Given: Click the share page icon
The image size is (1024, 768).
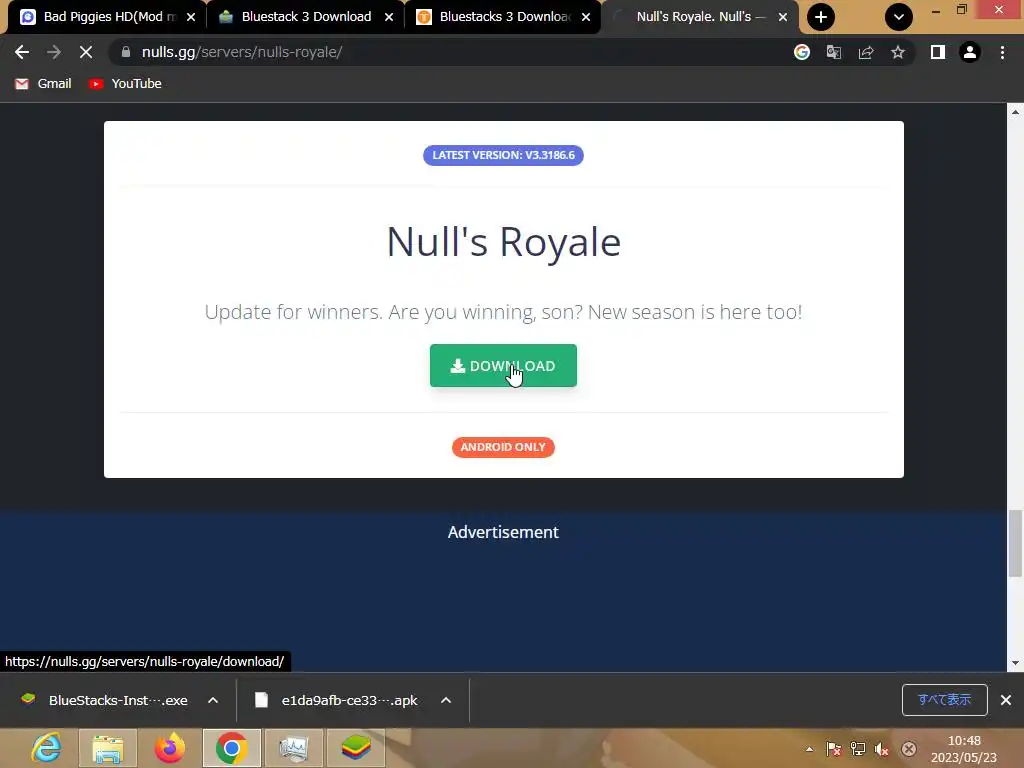Looking at the screenshot, I should click(x=866, y=52).
